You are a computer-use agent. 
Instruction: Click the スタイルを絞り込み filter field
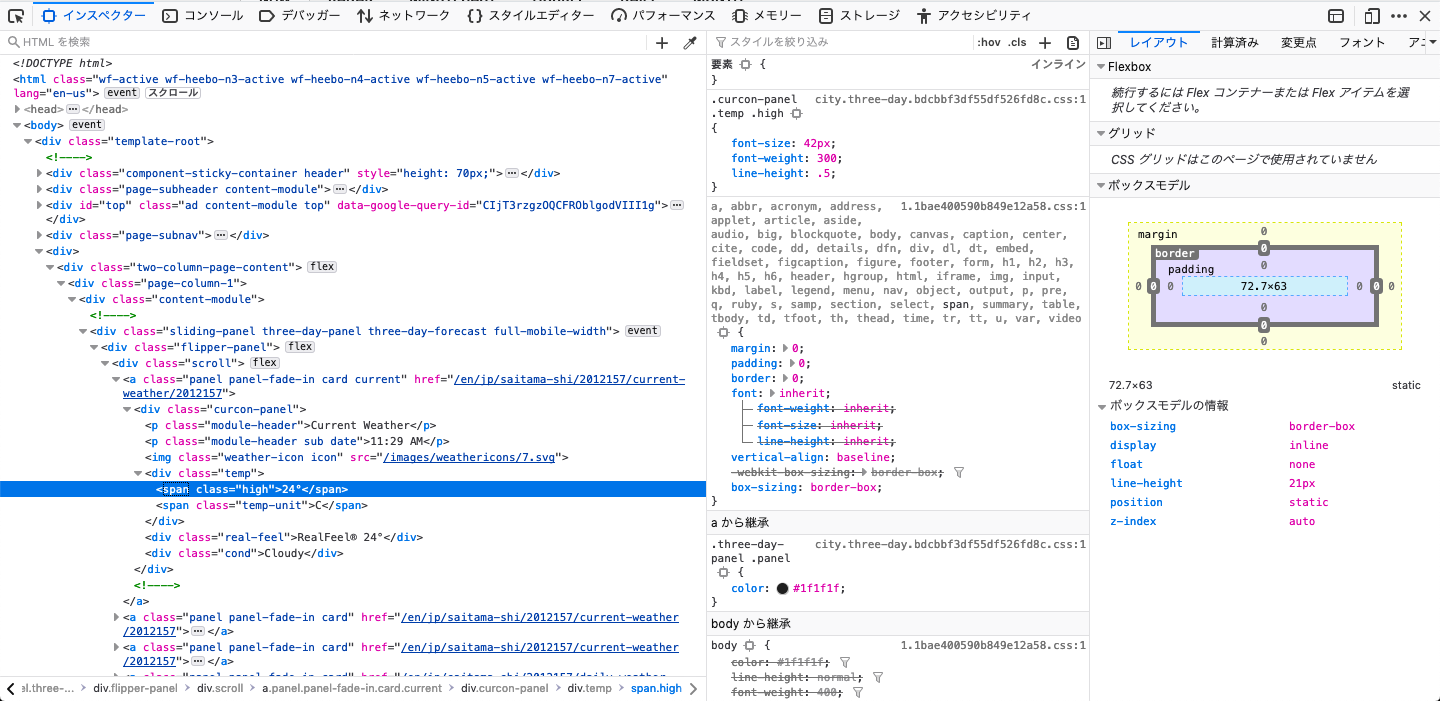pyautogui.click(x=840, y=42)
